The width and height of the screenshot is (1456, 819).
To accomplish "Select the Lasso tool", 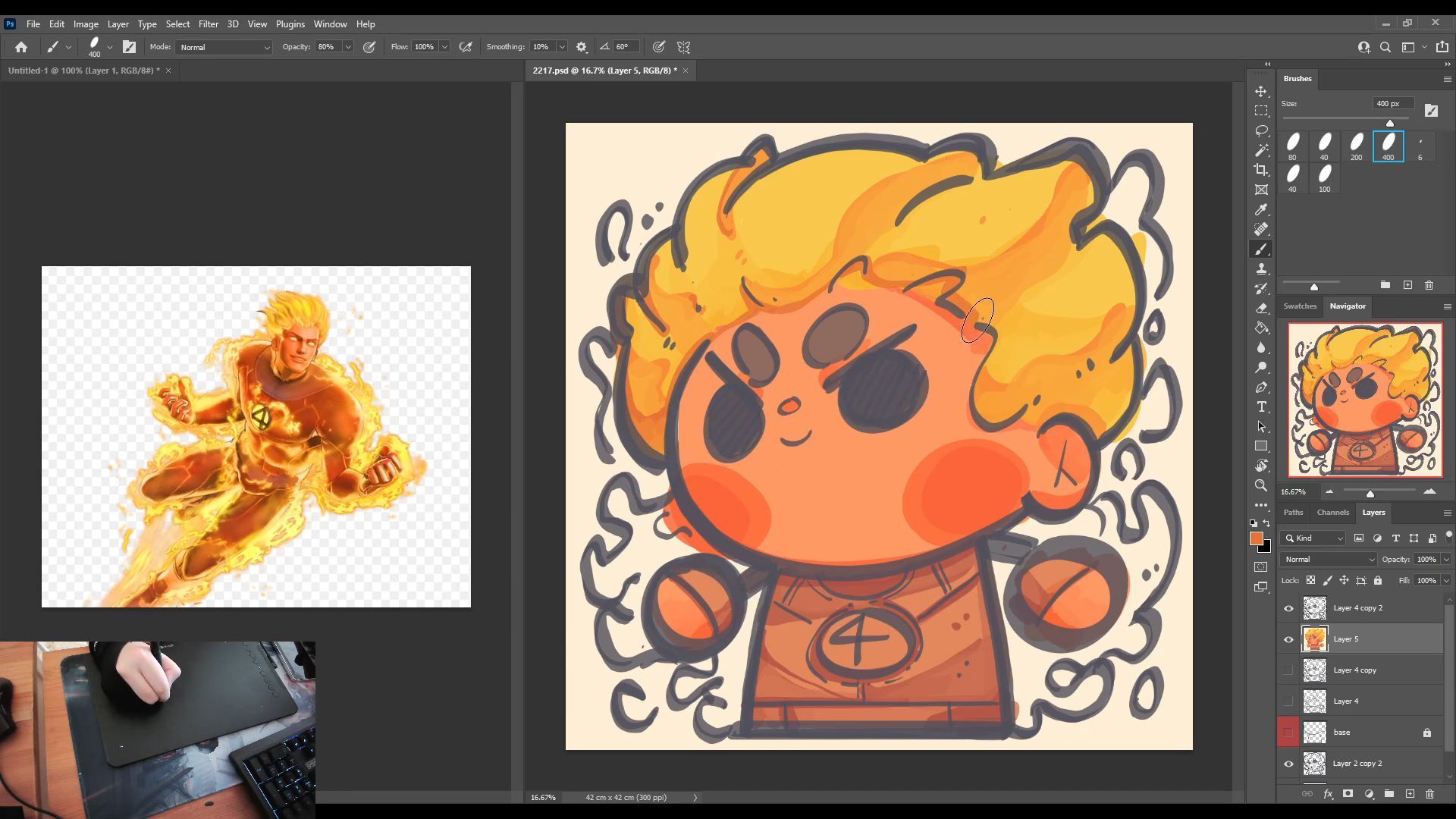I will click(1261, 130).
